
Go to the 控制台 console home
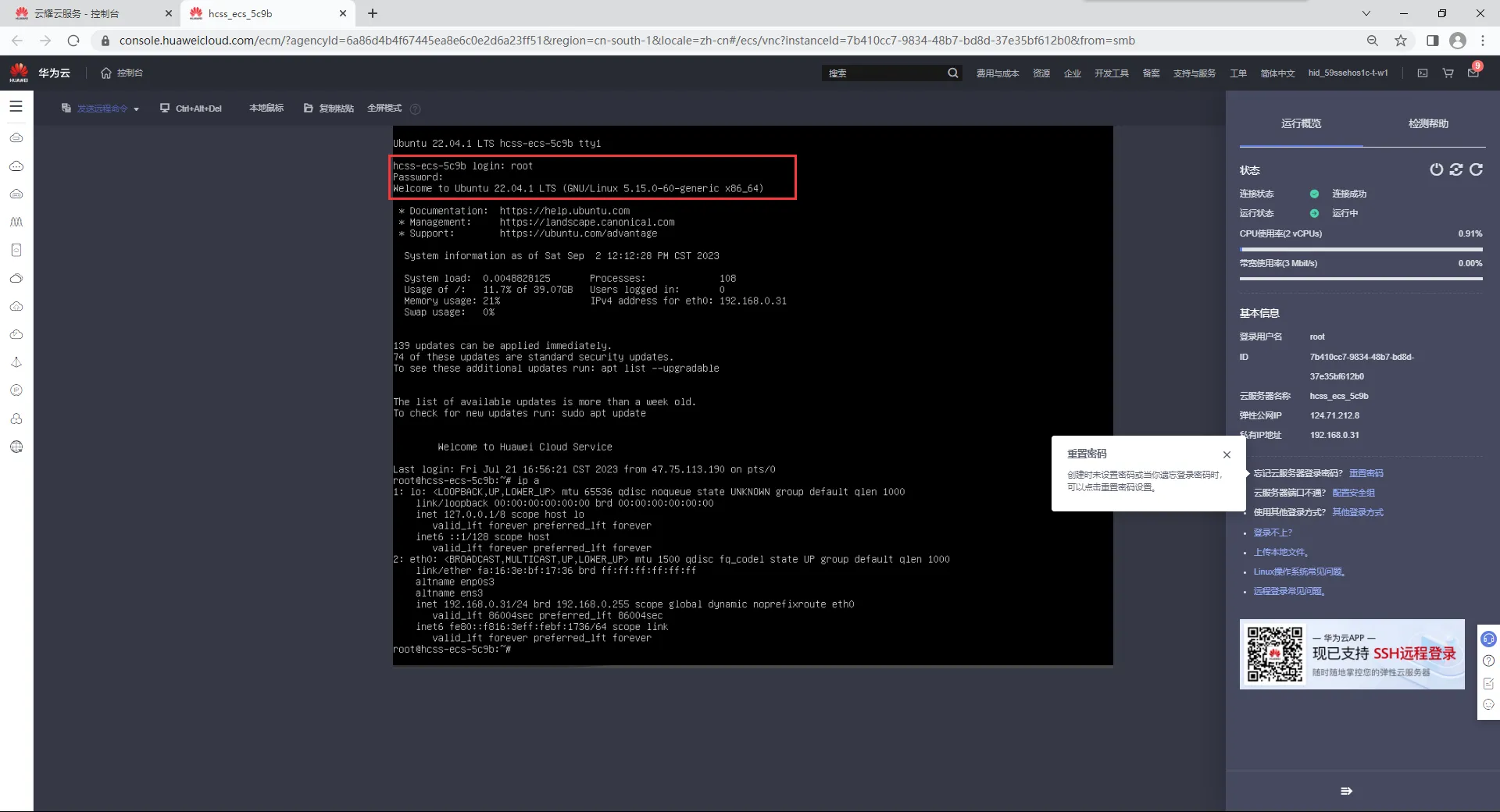coord(122,73)
